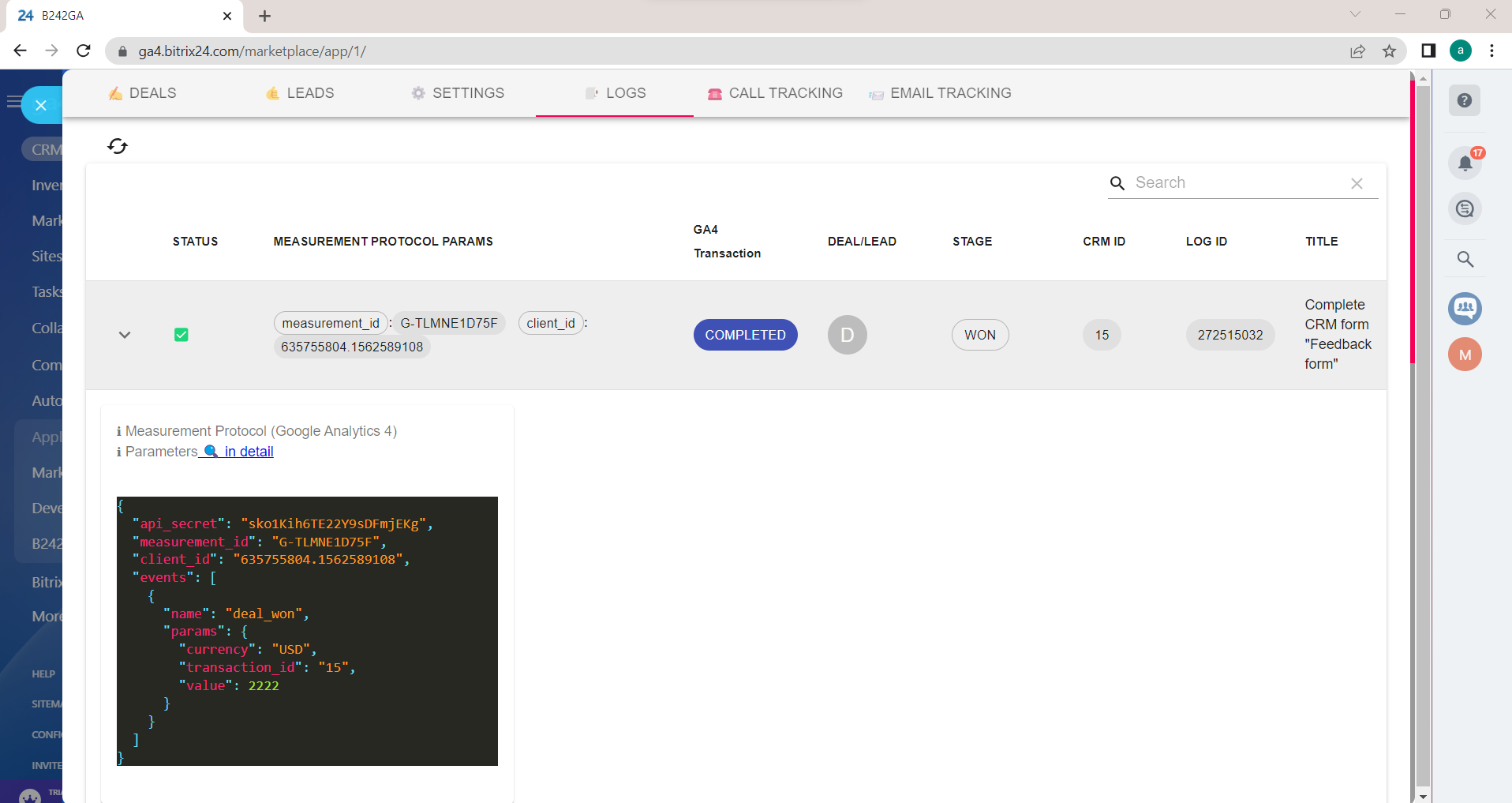Collapse the log row chevron

pyautogui.click(x=125, y=335)
